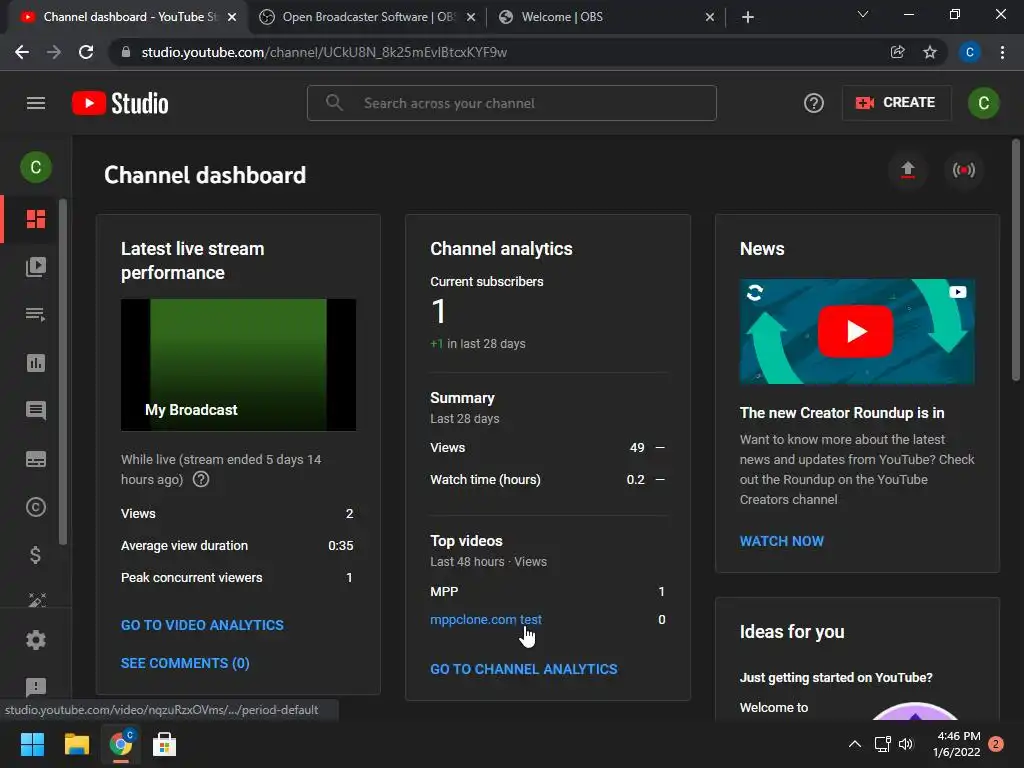Viewport: 1024px width, 768px height.
Task: Close the Channel dashboard tab
Action: click(232, 18)
